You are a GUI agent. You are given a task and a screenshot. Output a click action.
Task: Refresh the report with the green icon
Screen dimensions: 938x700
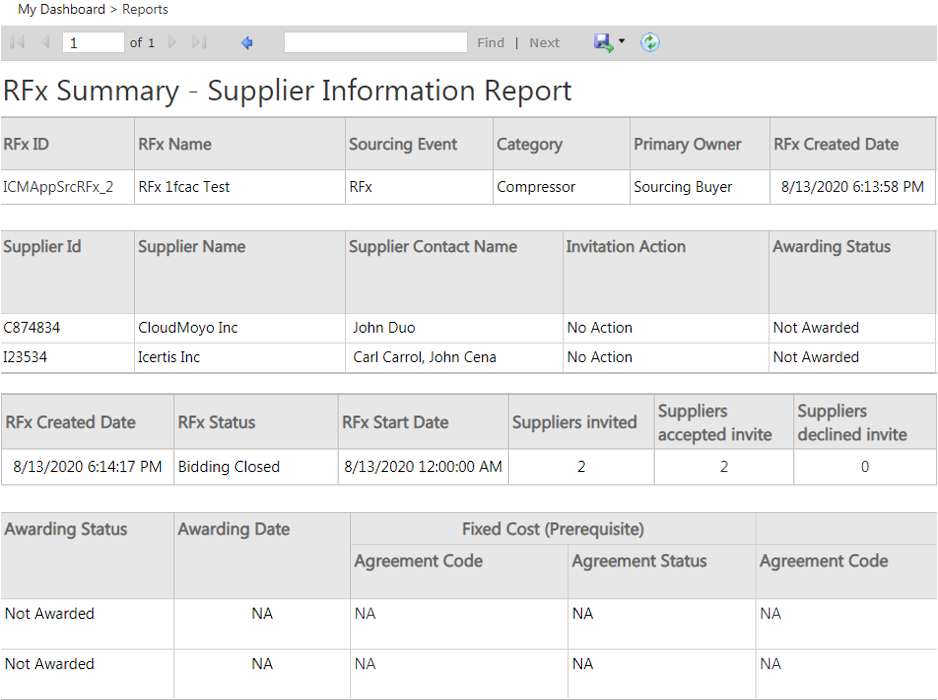tap(650, 42)
